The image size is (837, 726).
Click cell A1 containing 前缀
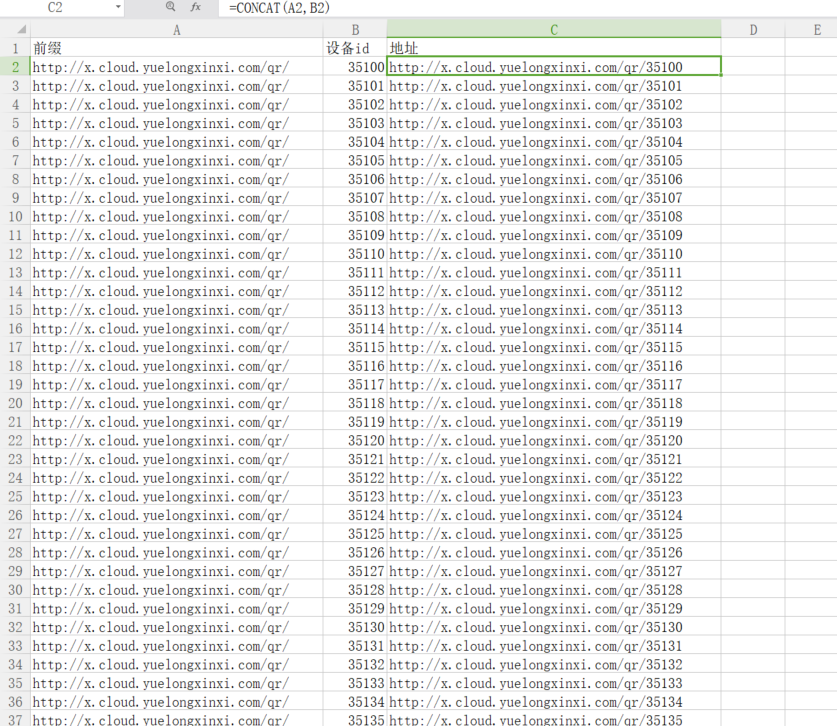coord(177,48)
